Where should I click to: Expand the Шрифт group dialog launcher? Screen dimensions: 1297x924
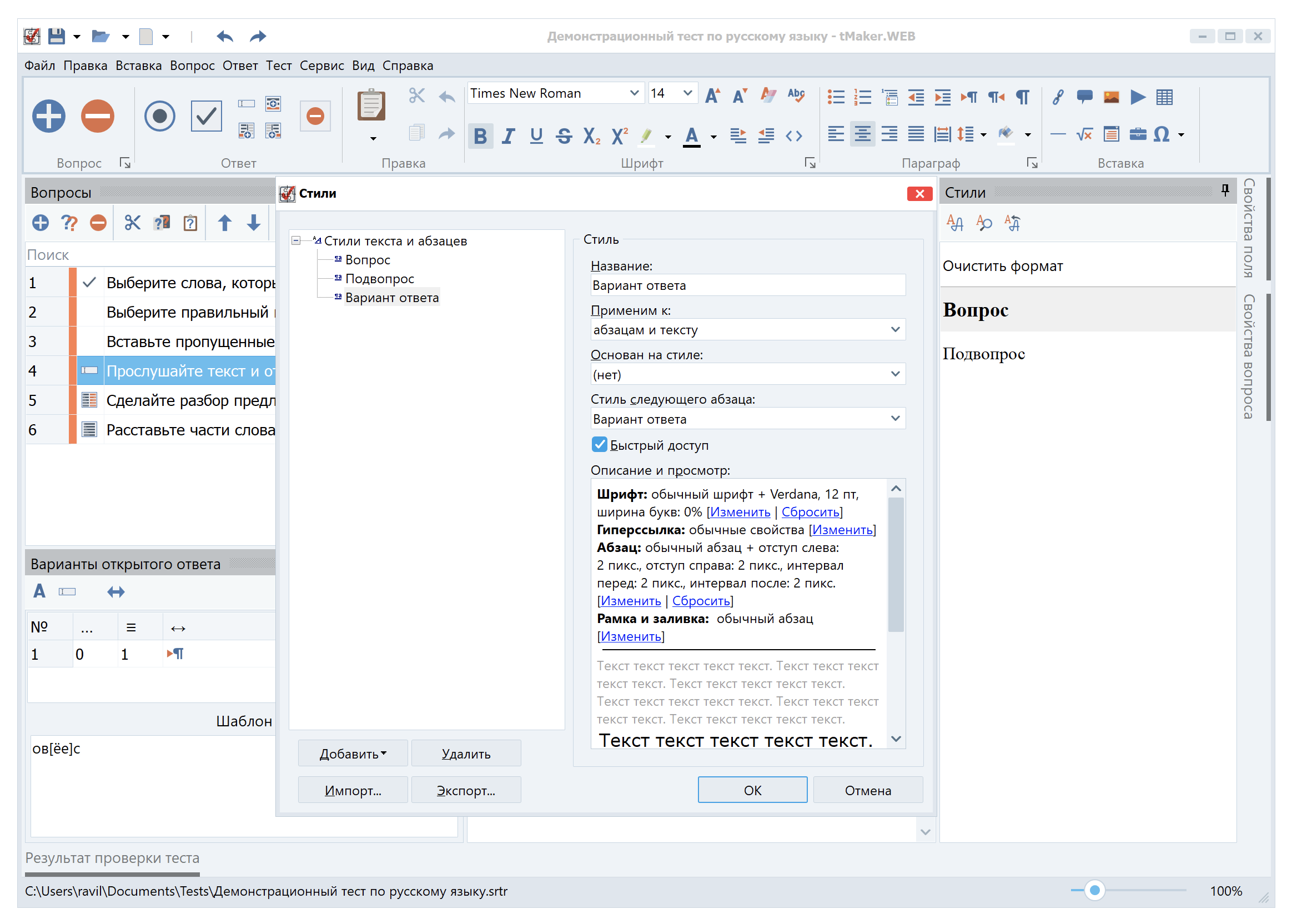pos(811,164)
